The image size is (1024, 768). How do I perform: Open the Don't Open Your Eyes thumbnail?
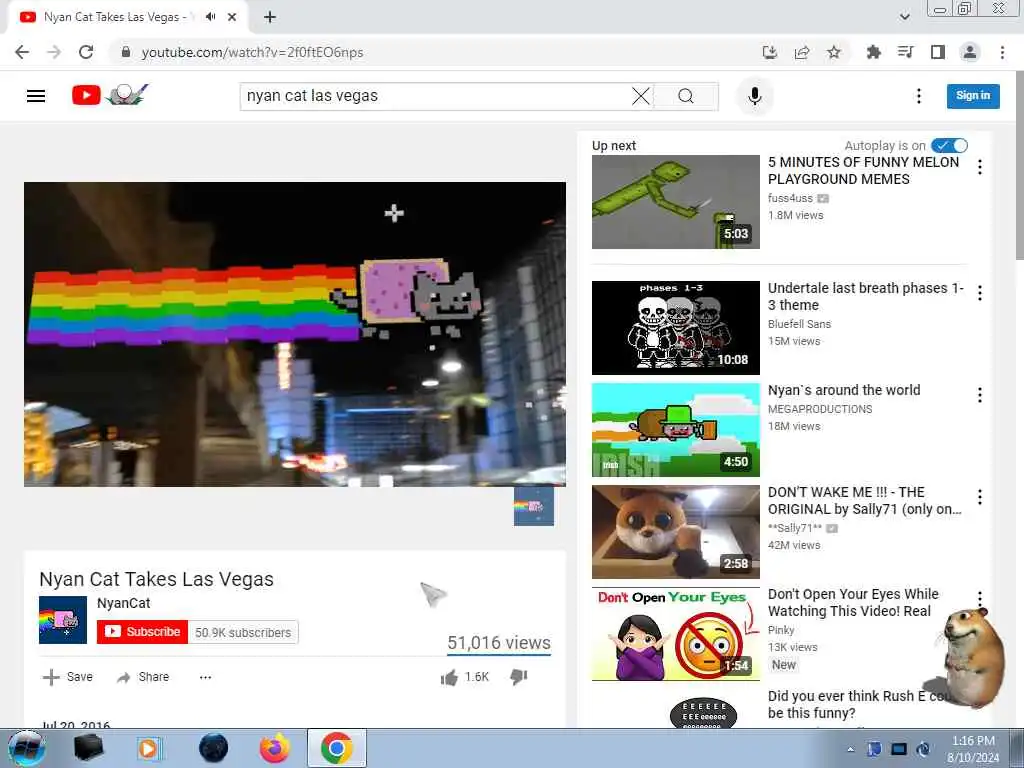[x=676, y=633]
